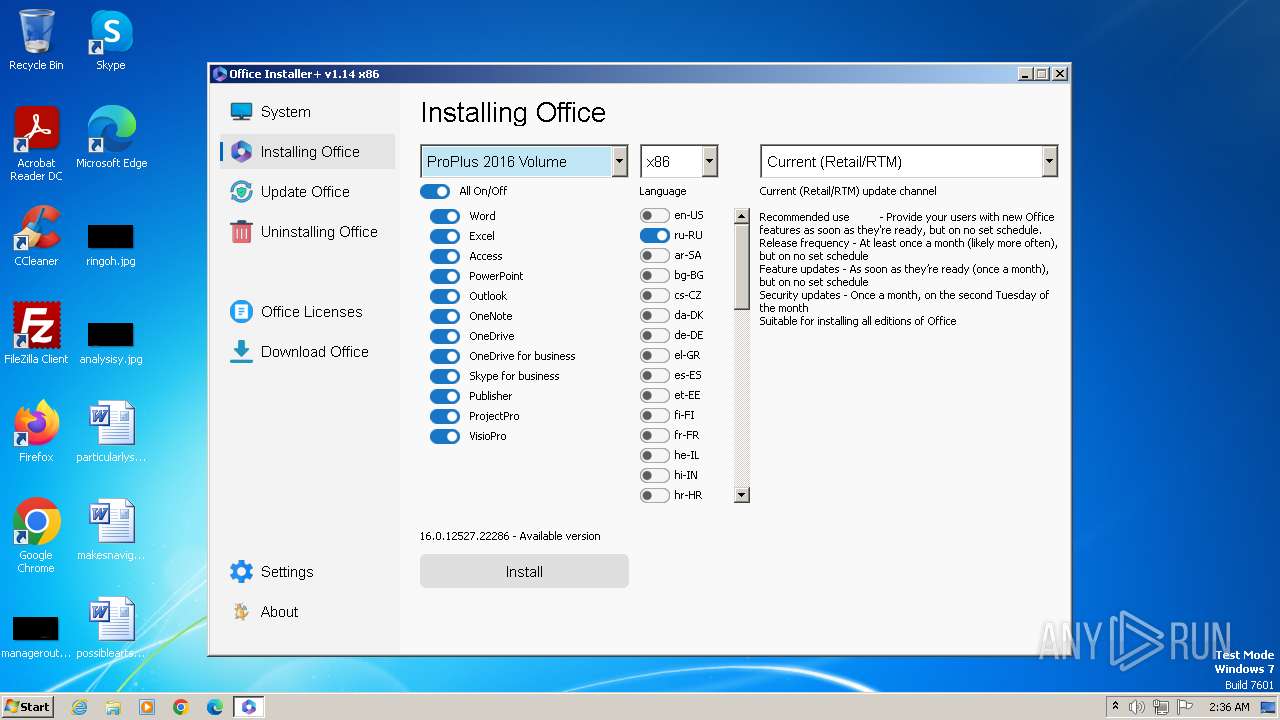
Task: Open the Windows Start menu
Action: 27,707
